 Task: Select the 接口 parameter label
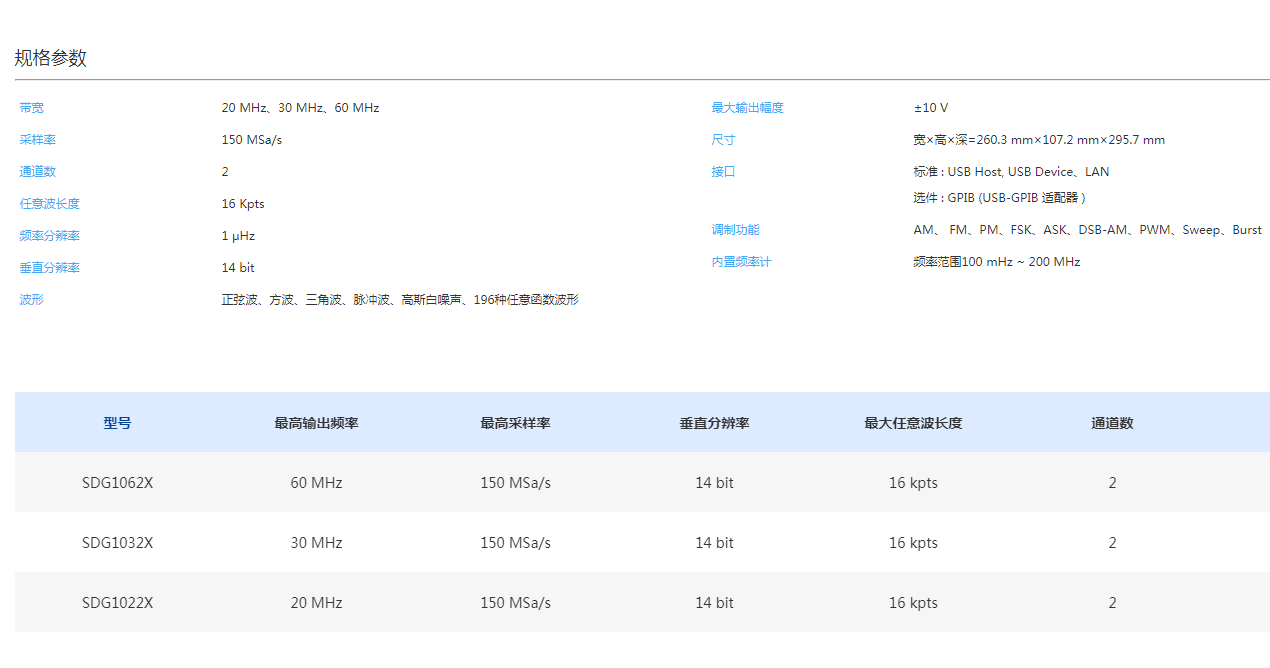point(723,171)
